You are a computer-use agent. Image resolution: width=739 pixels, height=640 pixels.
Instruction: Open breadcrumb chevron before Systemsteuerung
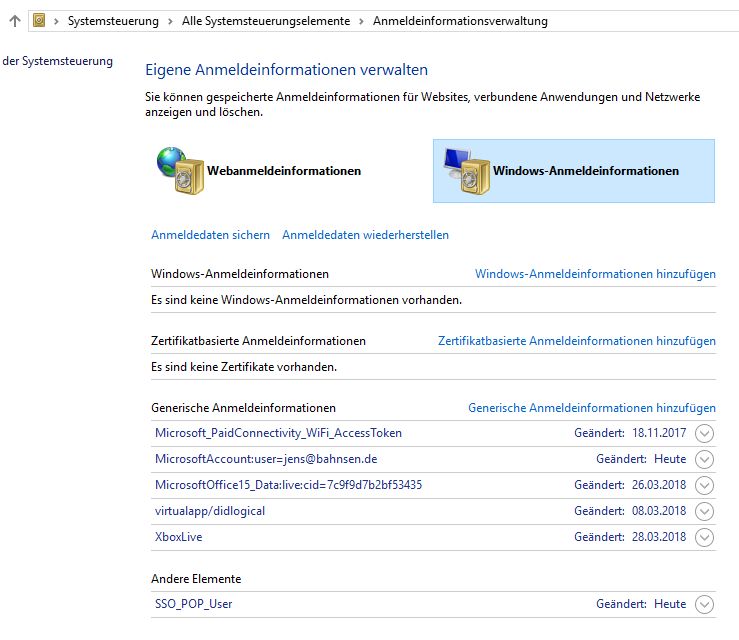[56, 21]
